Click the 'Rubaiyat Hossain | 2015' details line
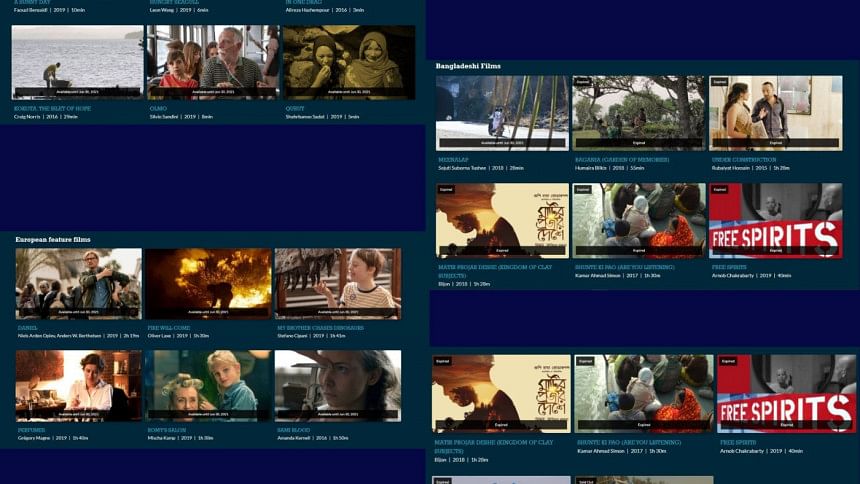860x484 pixels. pos(750,168)
